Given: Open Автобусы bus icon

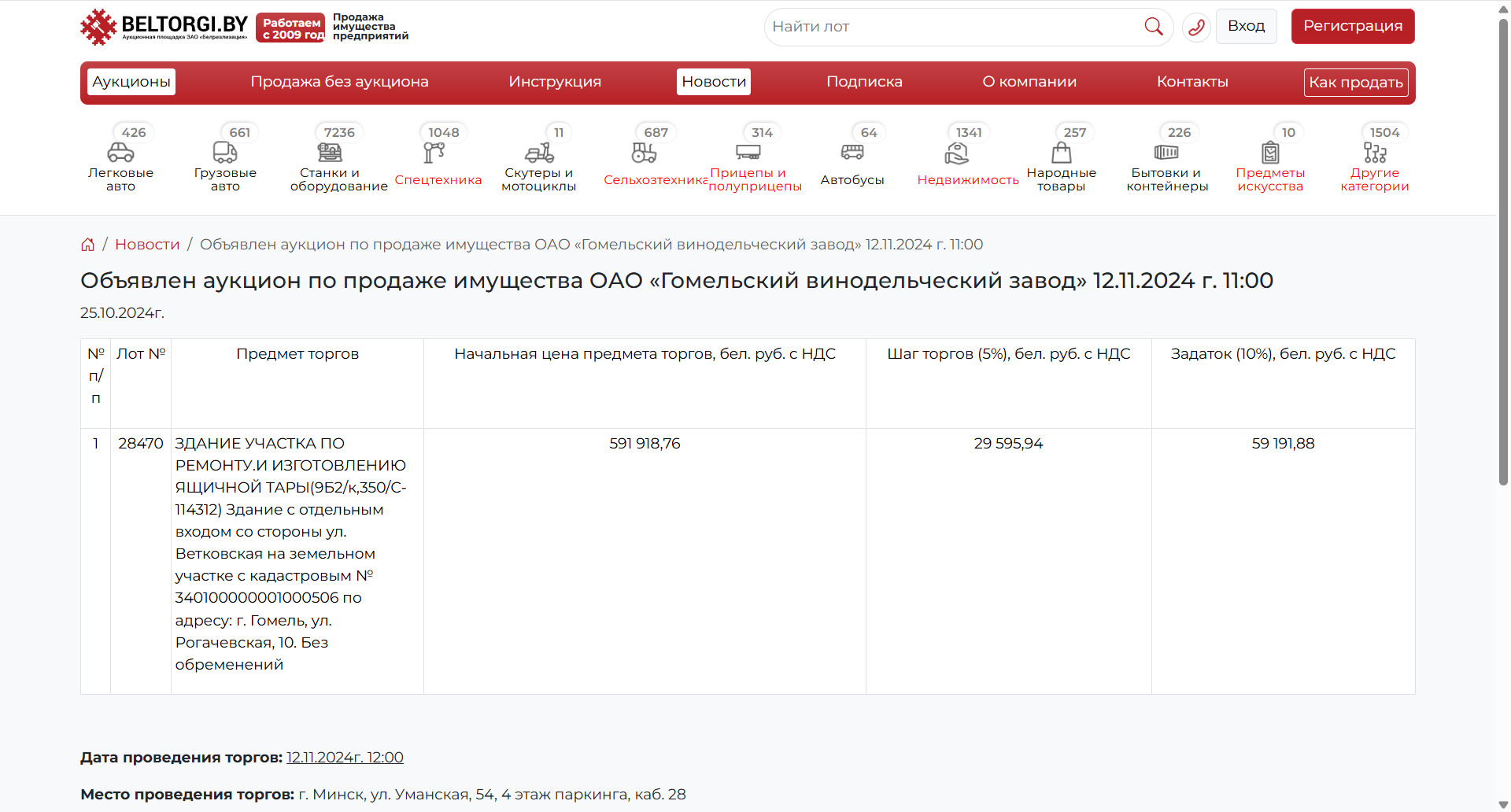Looking at the screenshot, I should [852, 152].
